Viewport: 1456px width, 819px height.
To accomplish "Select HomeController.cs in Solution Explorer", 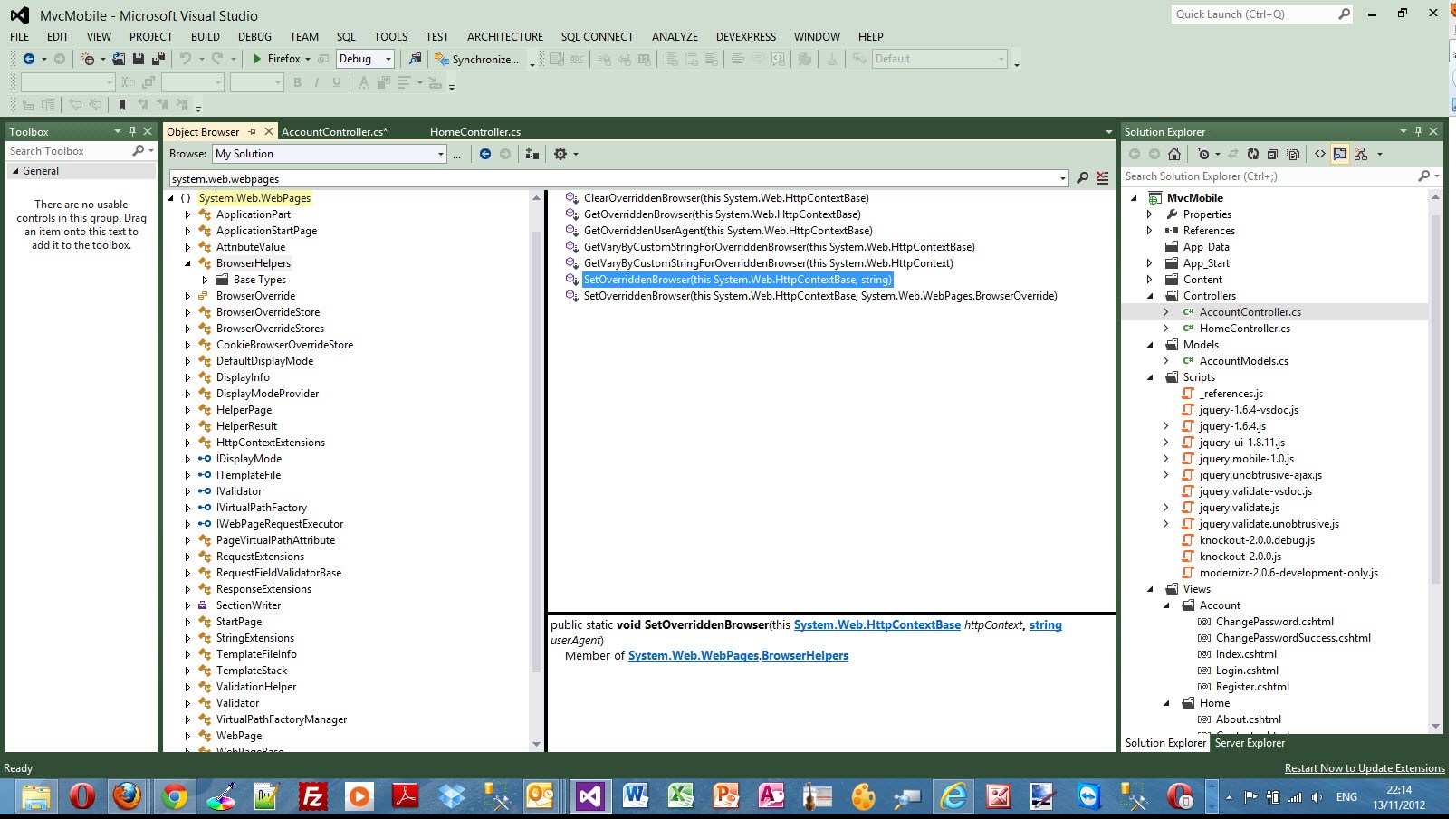I will [1244, 329].
